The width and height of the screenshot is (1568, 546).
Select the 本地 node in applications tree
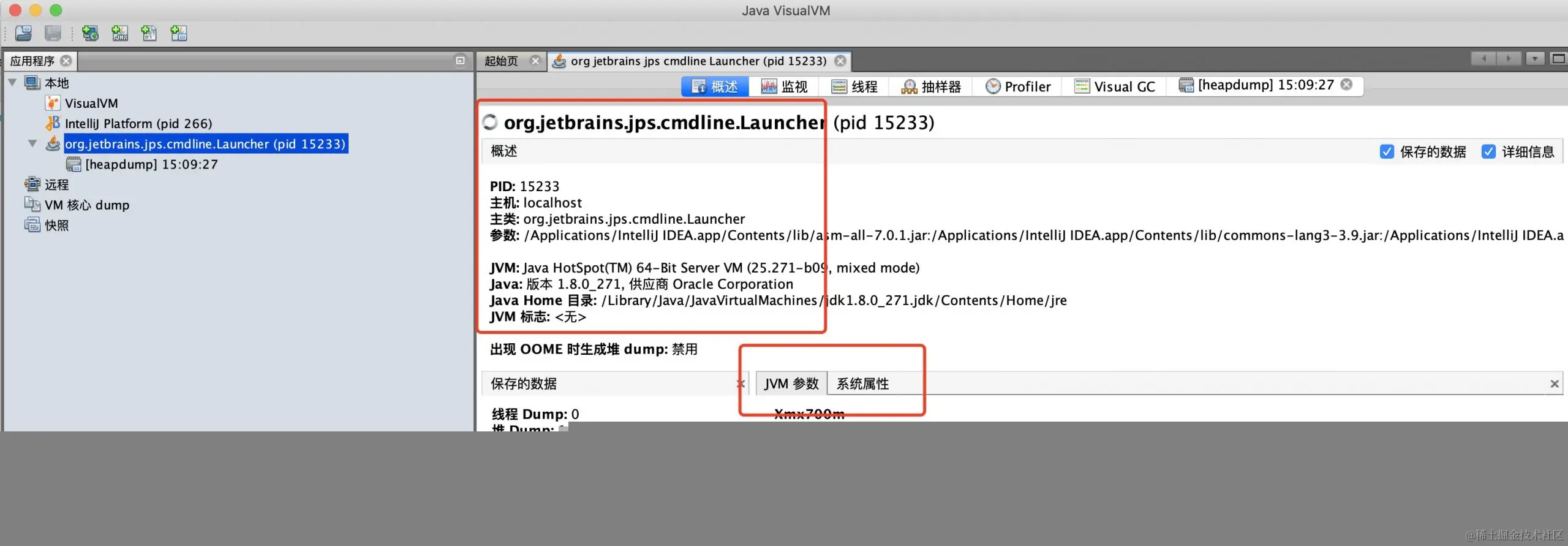pos(56,83)
